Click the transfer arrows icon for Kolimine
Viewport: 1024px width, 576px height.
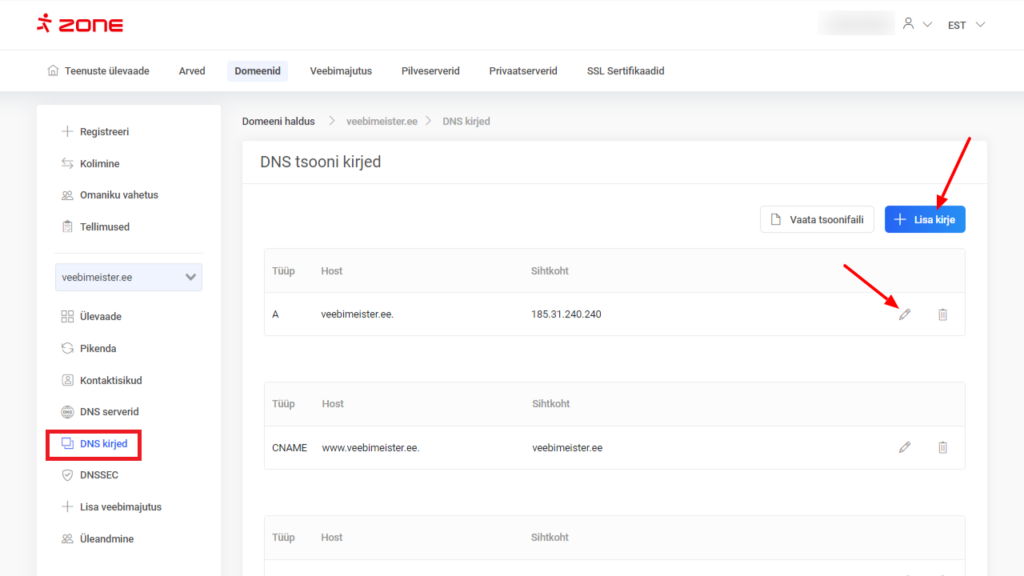tap(67, 163)
